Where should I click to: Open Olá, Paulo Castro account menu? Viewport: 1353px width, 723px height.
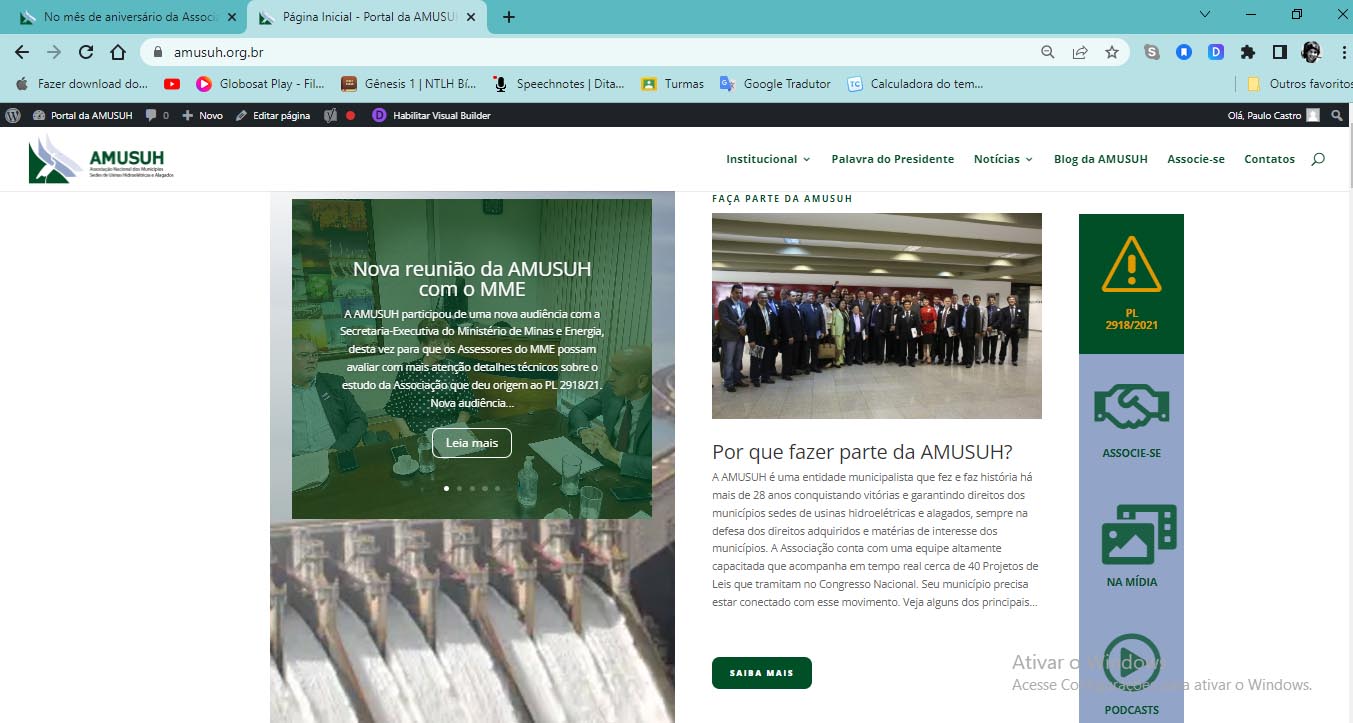[x=1273, y=115]
